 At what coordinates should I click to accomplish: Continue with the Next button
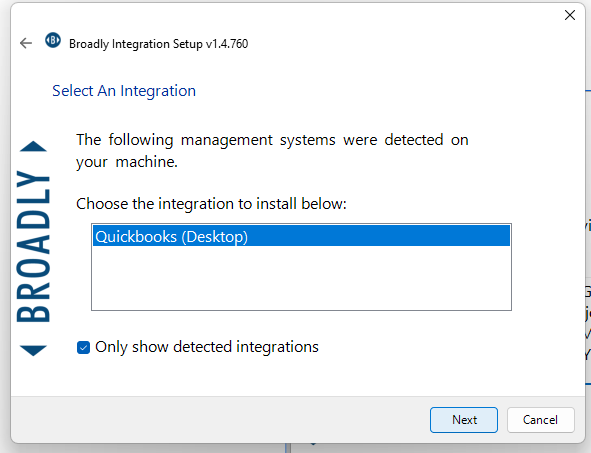point(464,420)
